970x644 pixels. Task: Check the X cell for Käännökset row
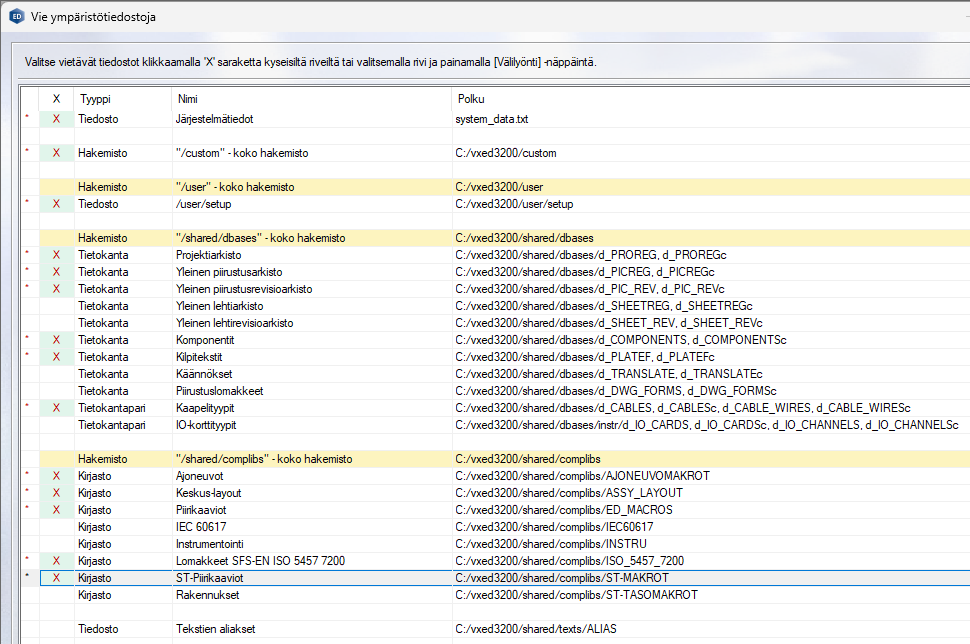tap(57, 374)
